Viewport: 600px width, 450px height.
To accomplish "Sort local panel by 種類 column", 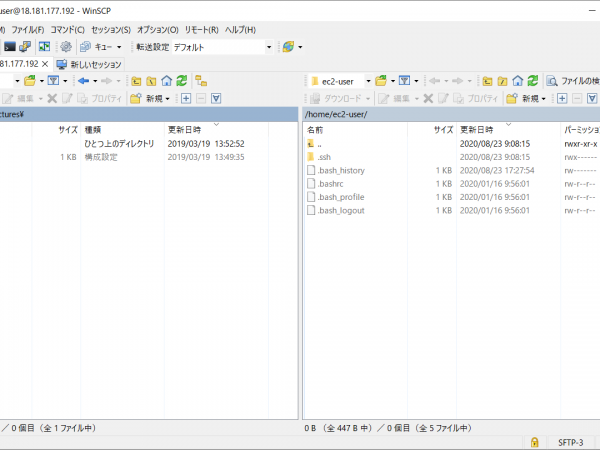I will point(122,130).
